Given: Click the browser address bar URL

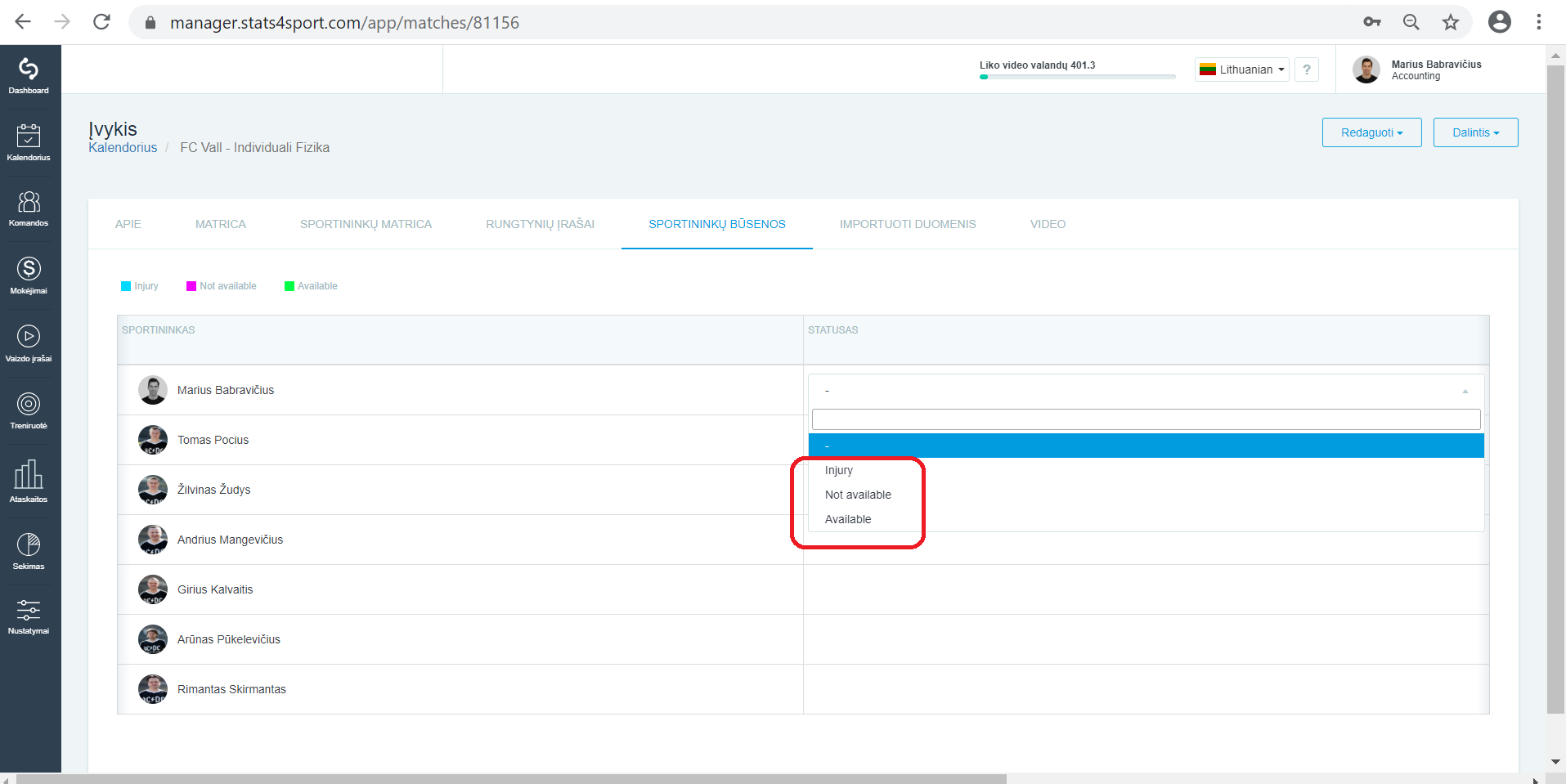Looking at the screenshot, I should tap(345, 23).
